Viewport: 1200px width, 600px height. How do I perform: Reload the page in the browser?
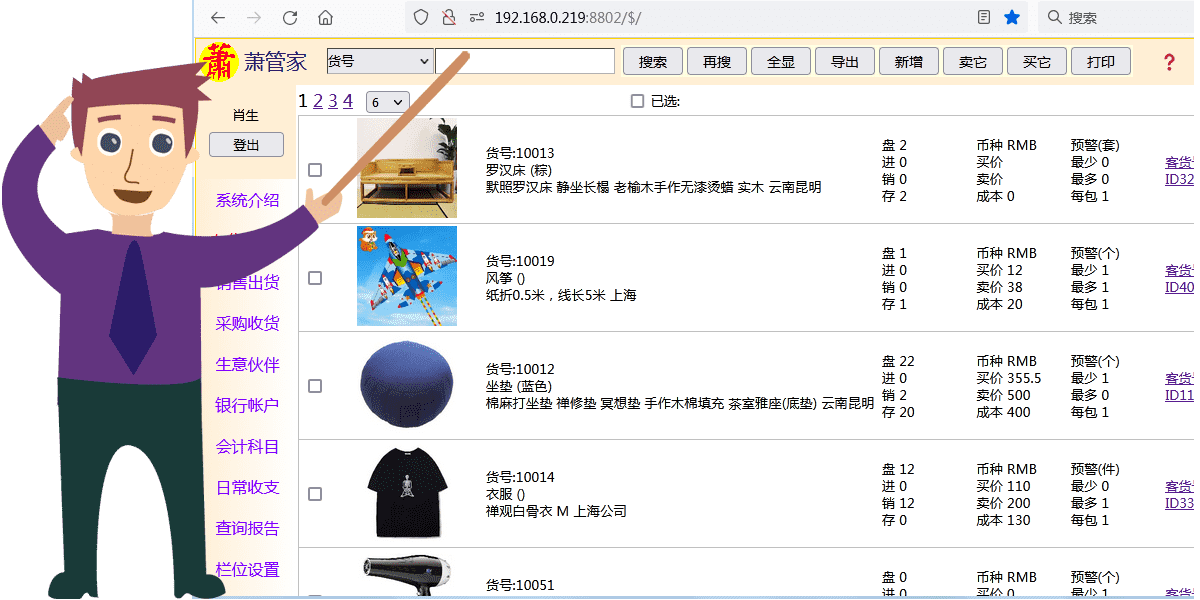point(291,17)
